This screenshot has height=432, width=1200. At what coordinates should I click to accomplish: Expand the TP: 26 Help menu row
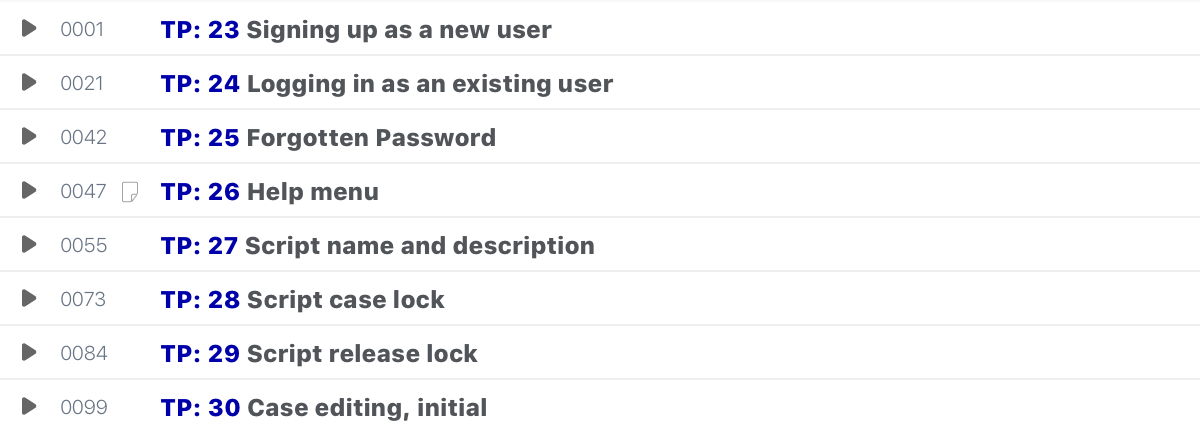click(29, 191)
